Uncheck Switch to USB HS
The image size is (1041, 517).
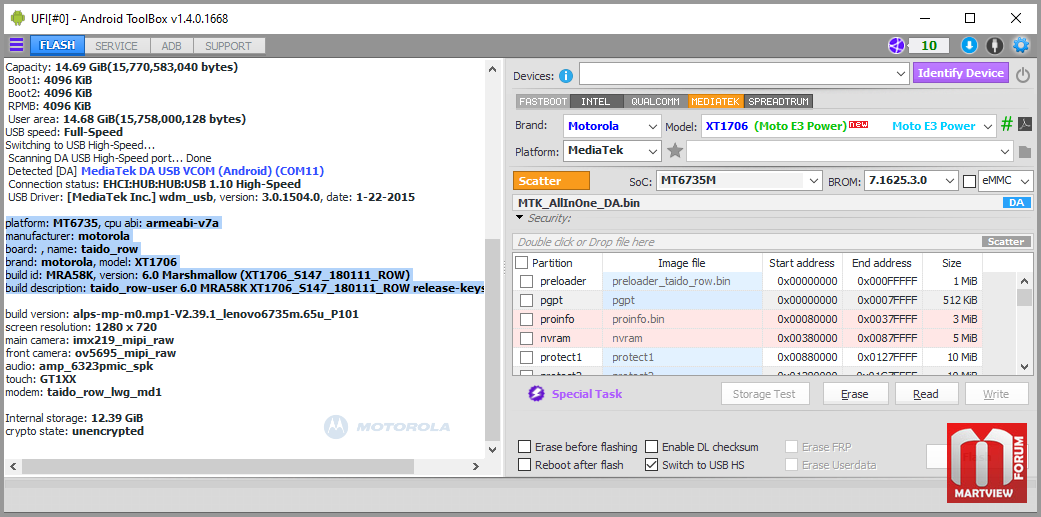(651, 465)
